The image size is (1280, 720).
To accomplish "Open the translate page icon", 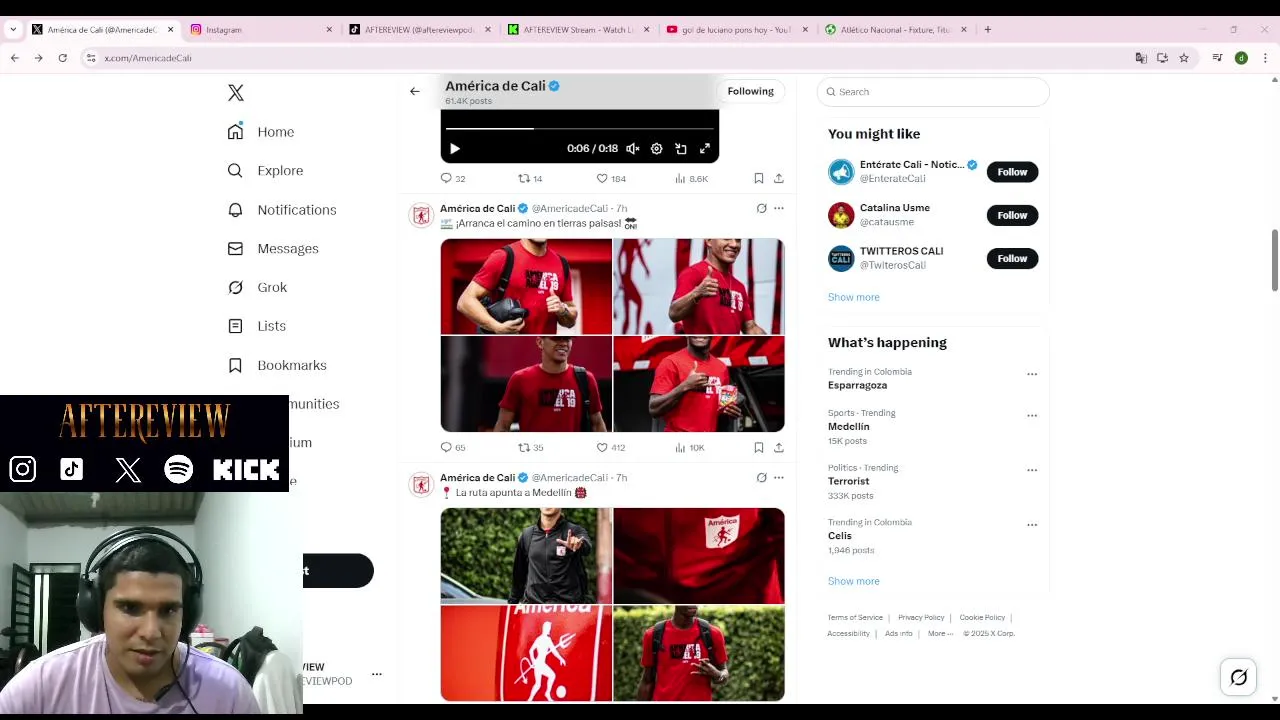I will point(1141,58).
